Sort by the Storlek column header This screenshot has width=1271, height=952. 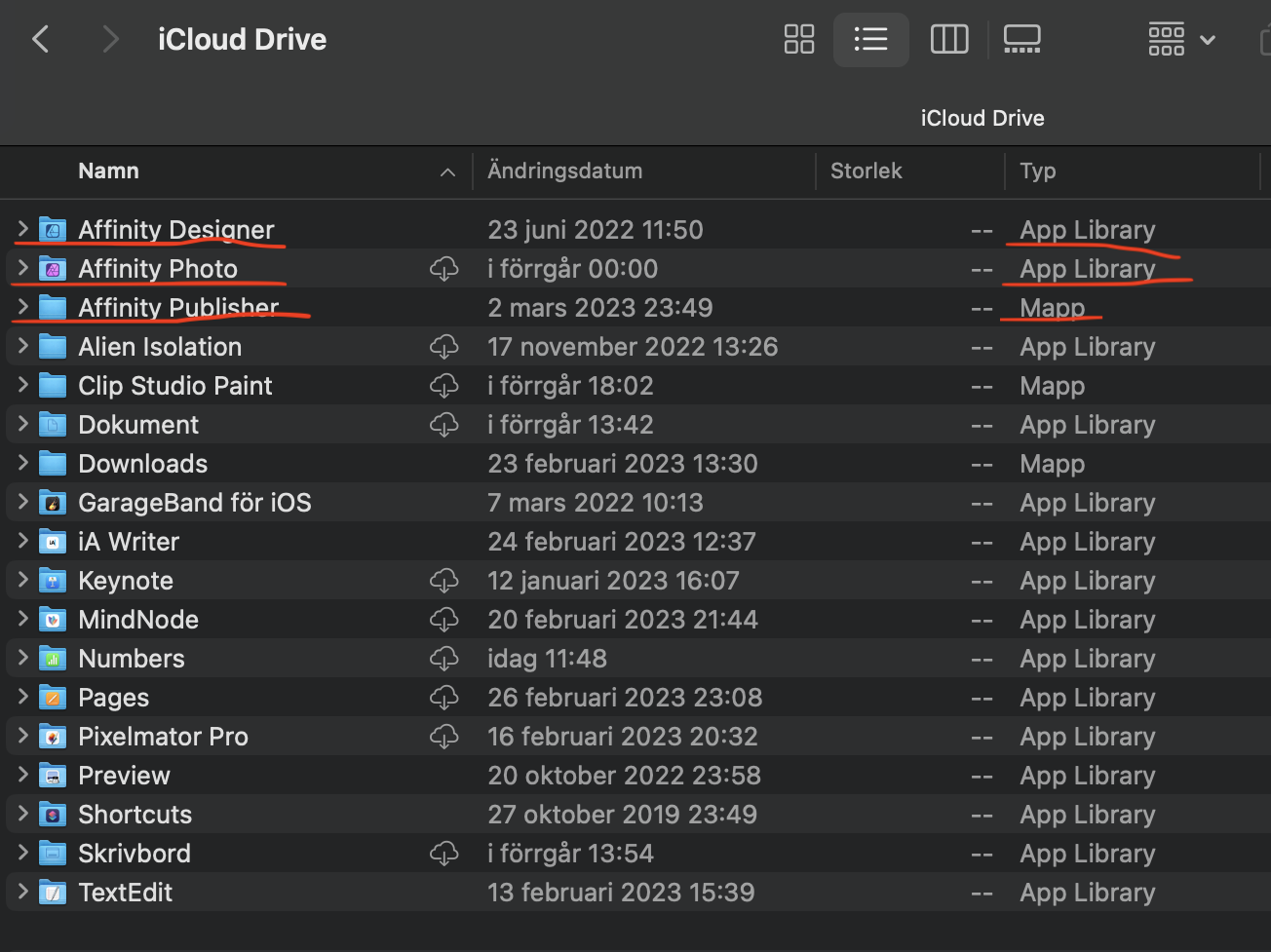[867, 171]
